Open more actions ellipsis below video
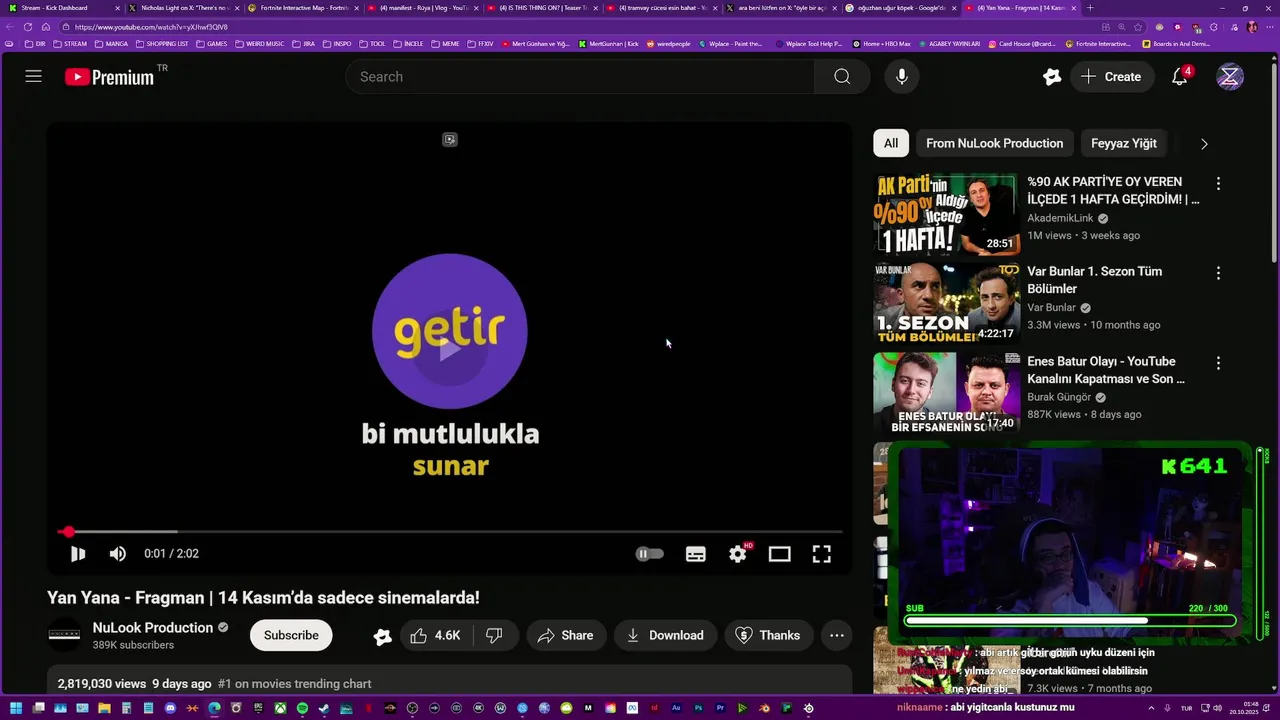1280x720 pixels. [837, 635]
